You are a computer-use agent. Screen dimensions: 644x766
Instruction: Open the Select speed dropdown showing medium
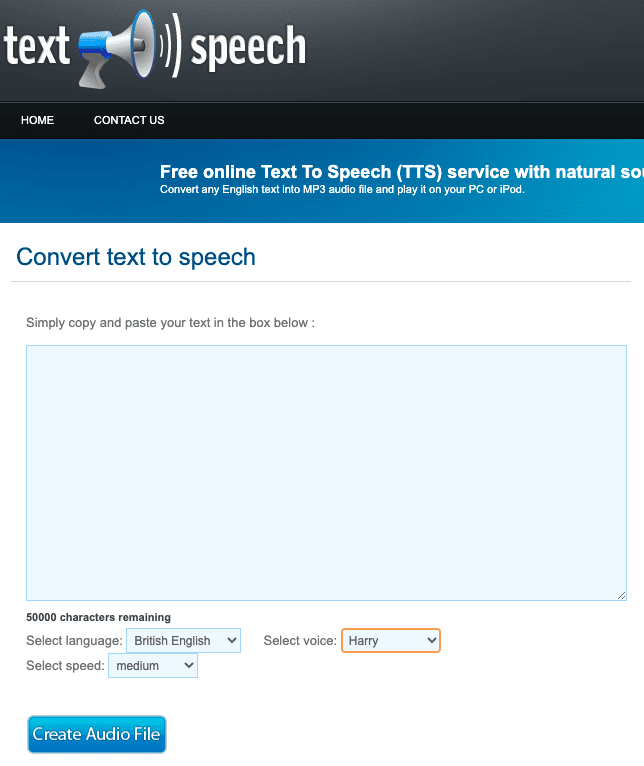pos(153,666)
